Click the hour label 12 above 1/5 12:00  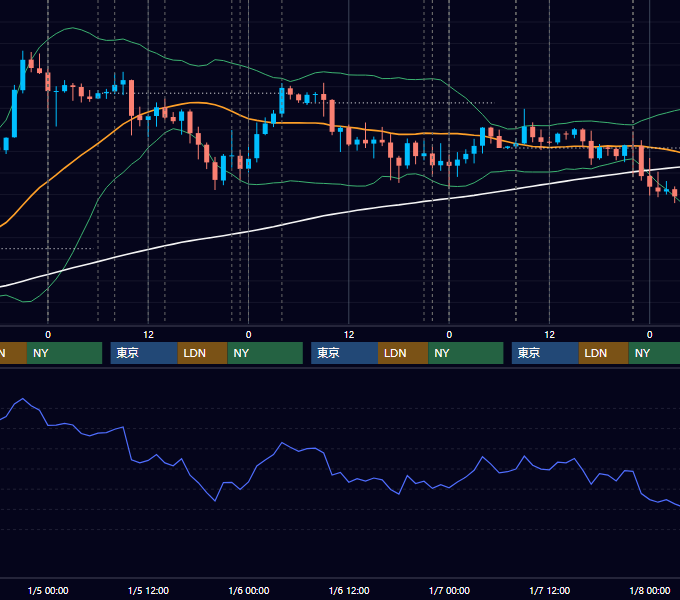click(148, 335)
